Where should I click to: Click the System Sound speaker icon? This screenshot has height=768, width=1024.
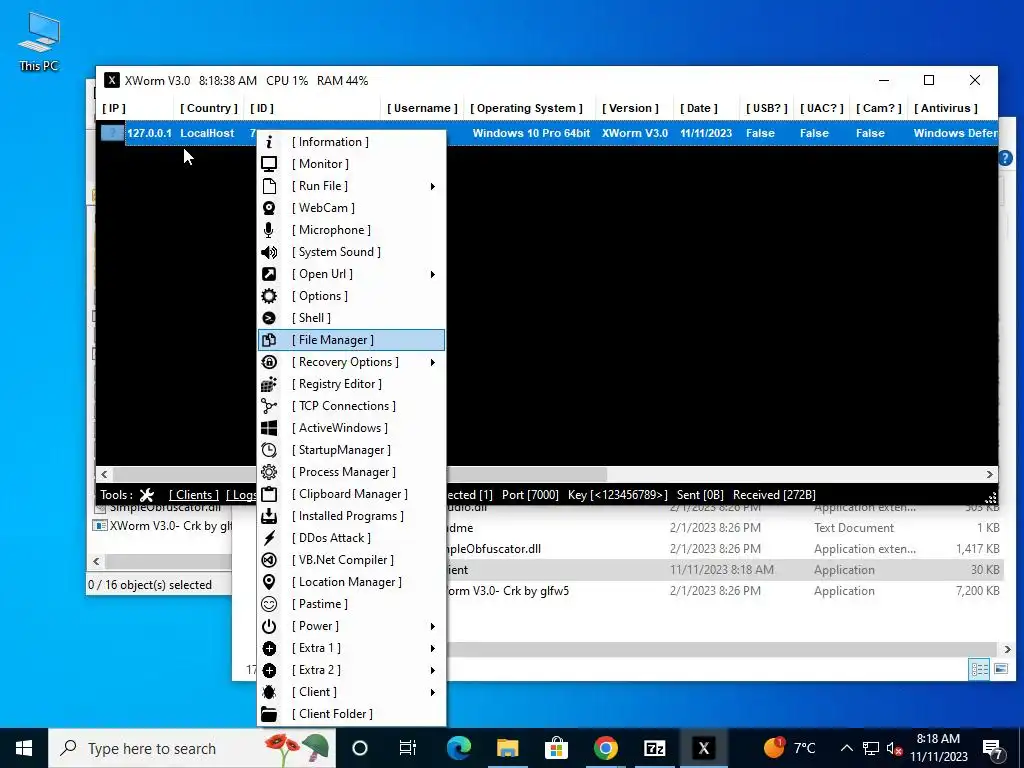point(269,252)
